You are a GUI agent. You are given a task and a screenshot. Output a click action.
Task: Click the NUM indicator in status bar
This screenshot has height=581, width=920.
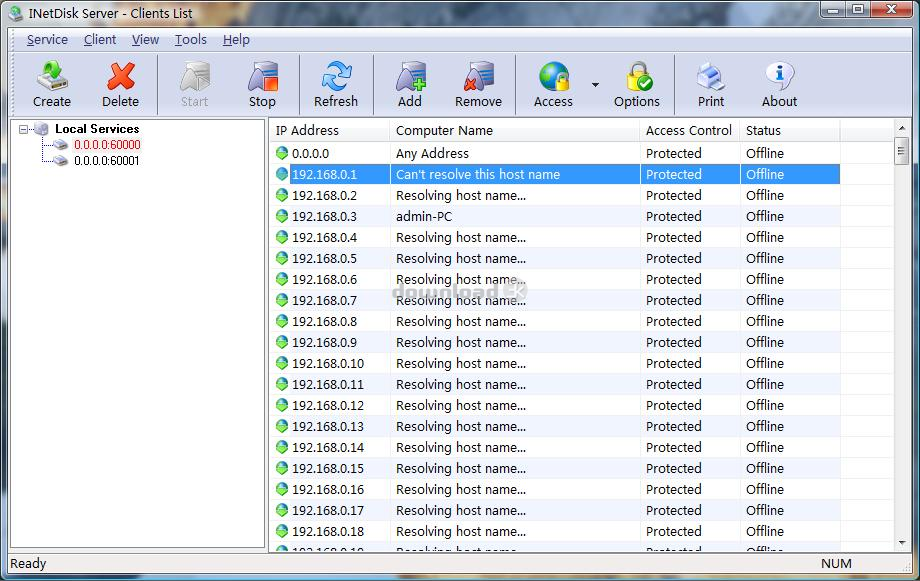click(836, 564)
